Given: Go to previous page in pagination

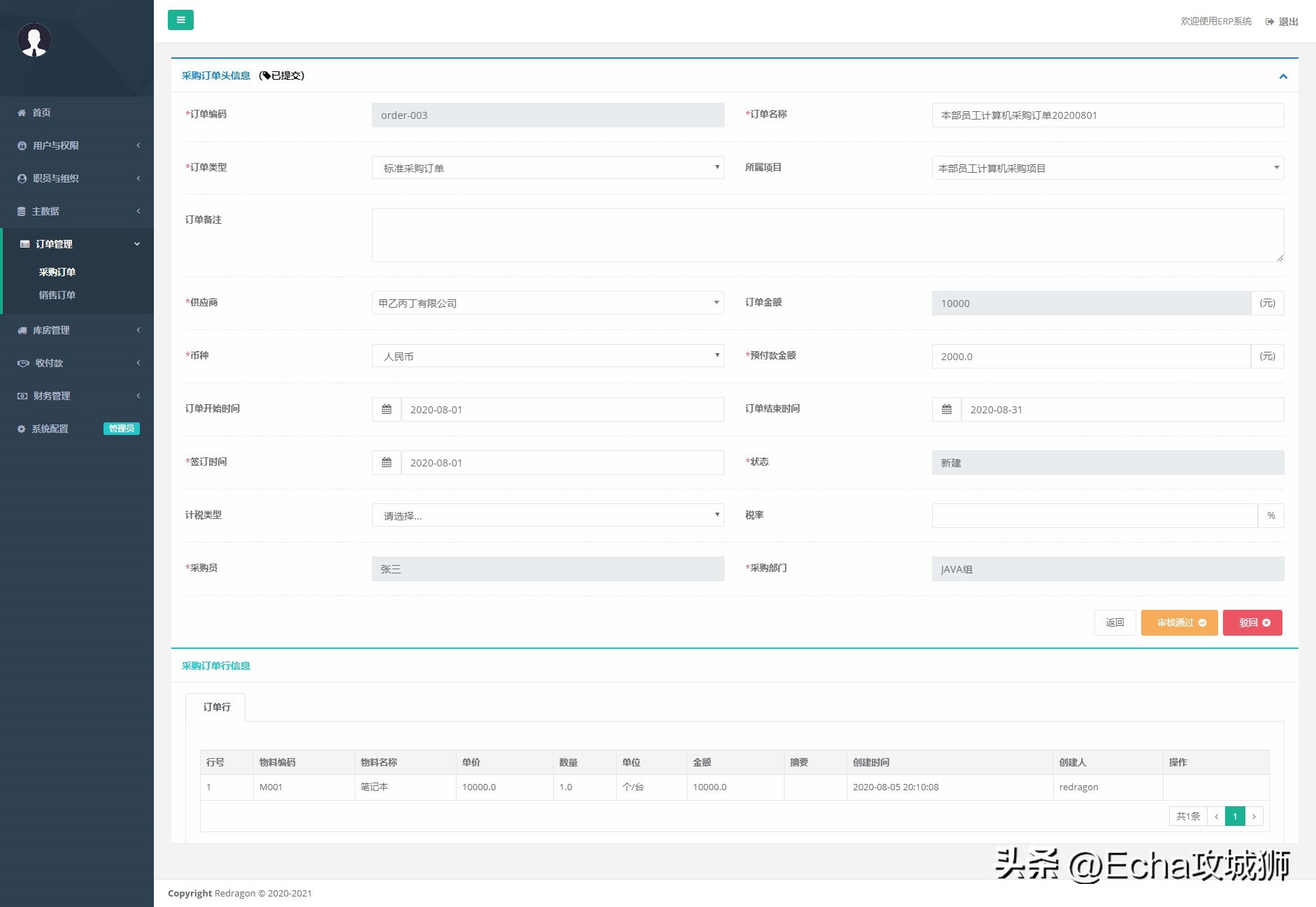Looking at the screenshot, I should point(1216,816).
